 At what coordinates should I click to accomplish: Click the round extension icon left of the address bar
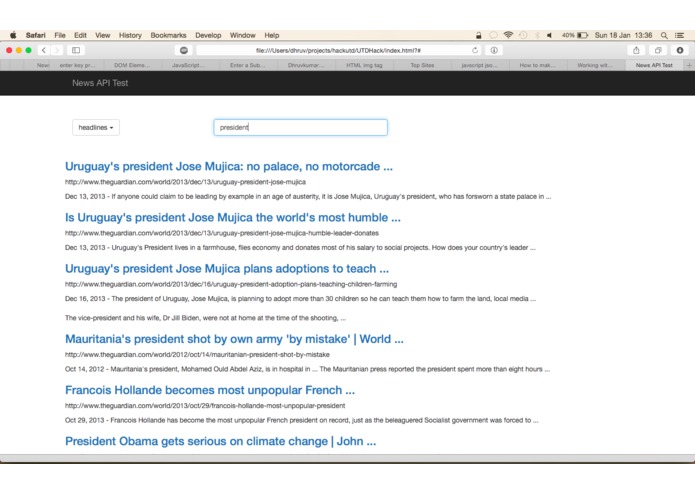(x=184, y=50)
